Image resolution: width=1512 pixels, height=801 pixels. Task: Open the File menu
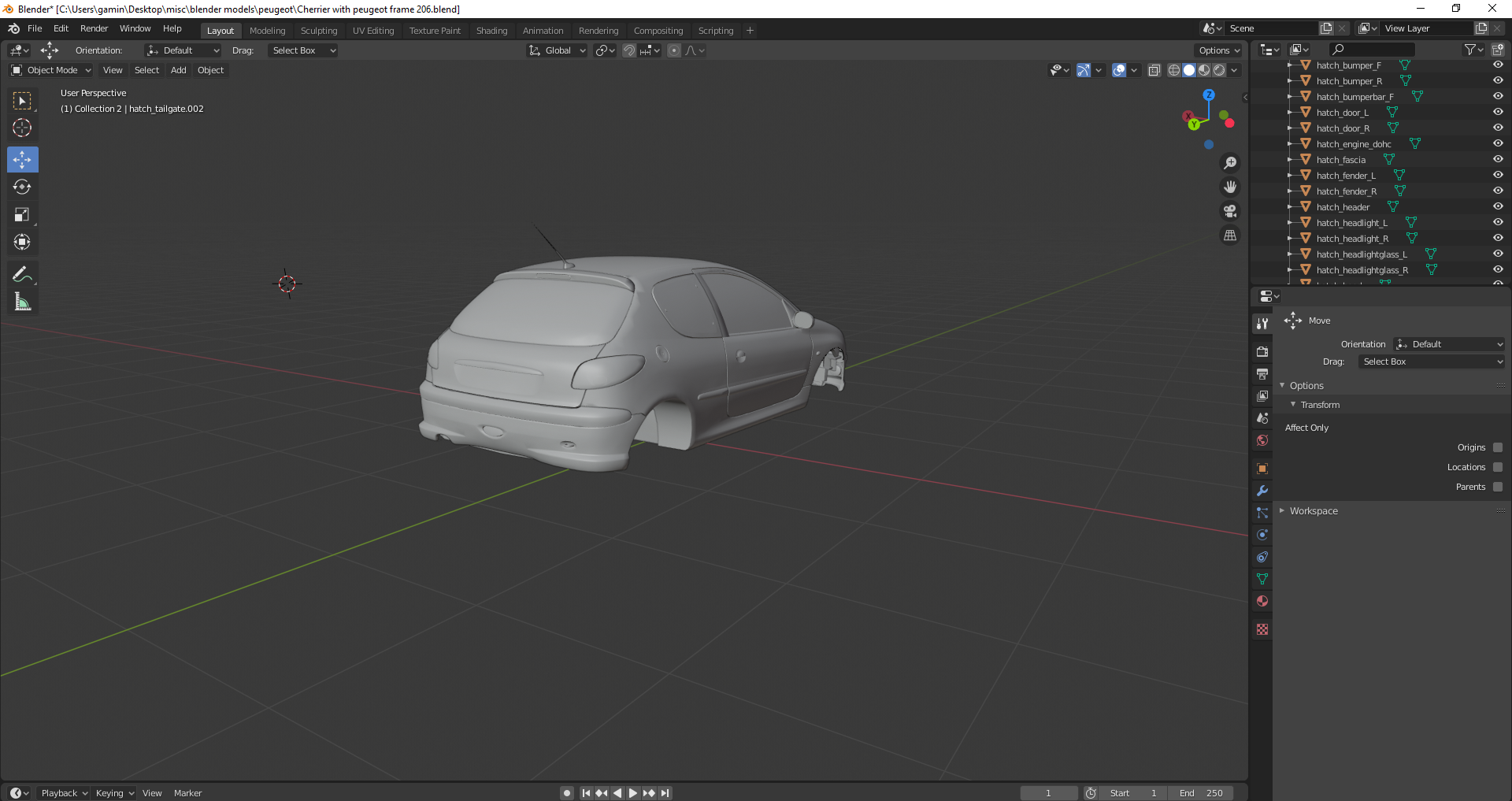[35, 28]
